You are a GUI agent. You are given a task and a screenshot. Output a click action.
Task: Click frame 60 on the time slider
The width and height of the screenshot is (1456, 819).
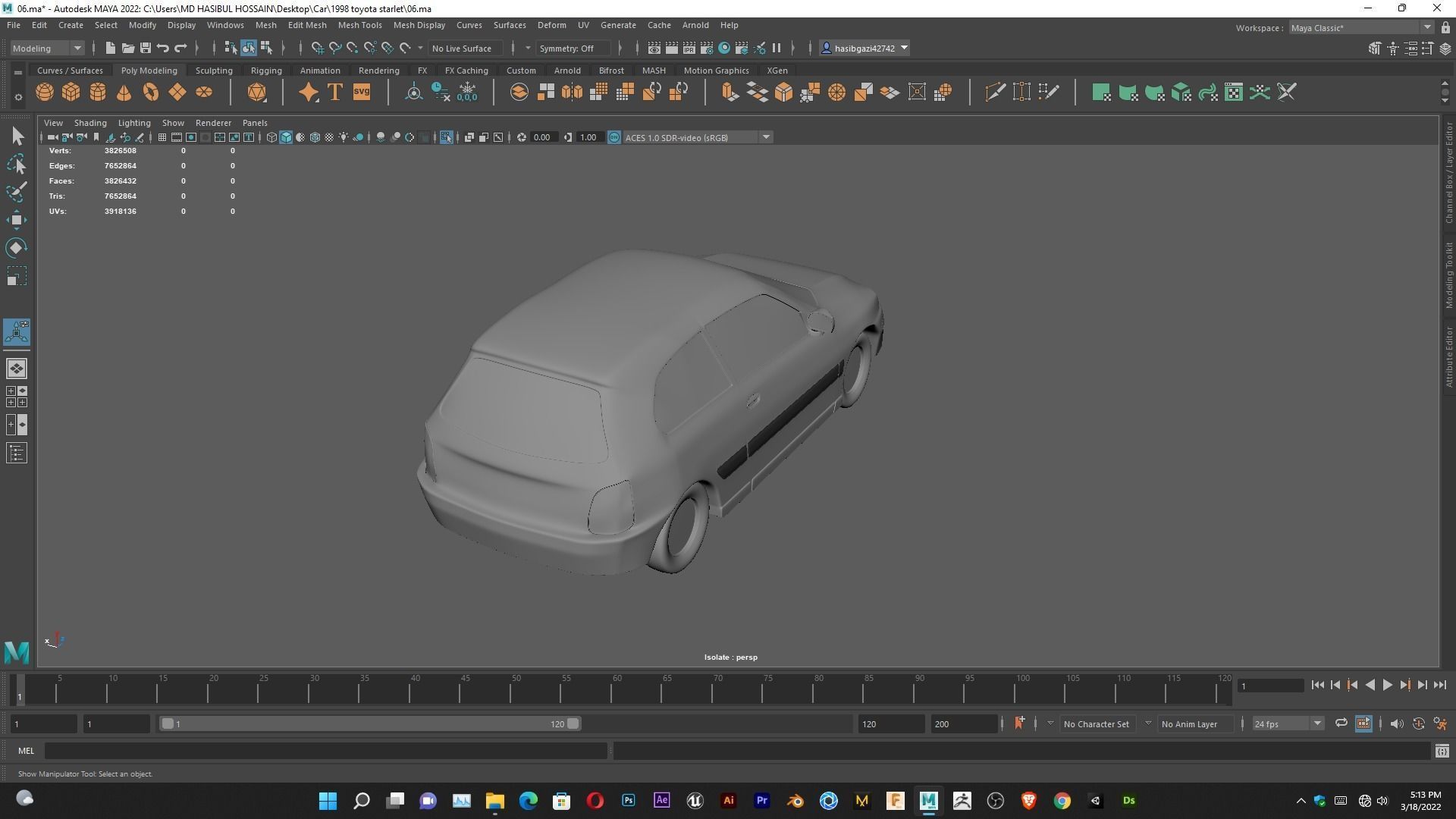617,689
